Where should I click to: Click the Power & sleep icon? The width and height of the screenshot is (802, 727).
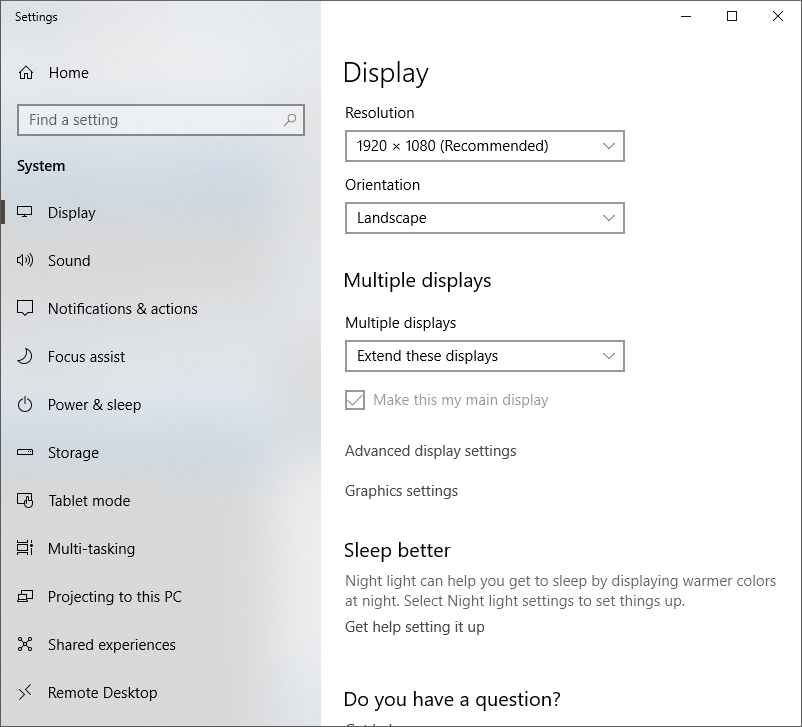(x=26, y=405)
